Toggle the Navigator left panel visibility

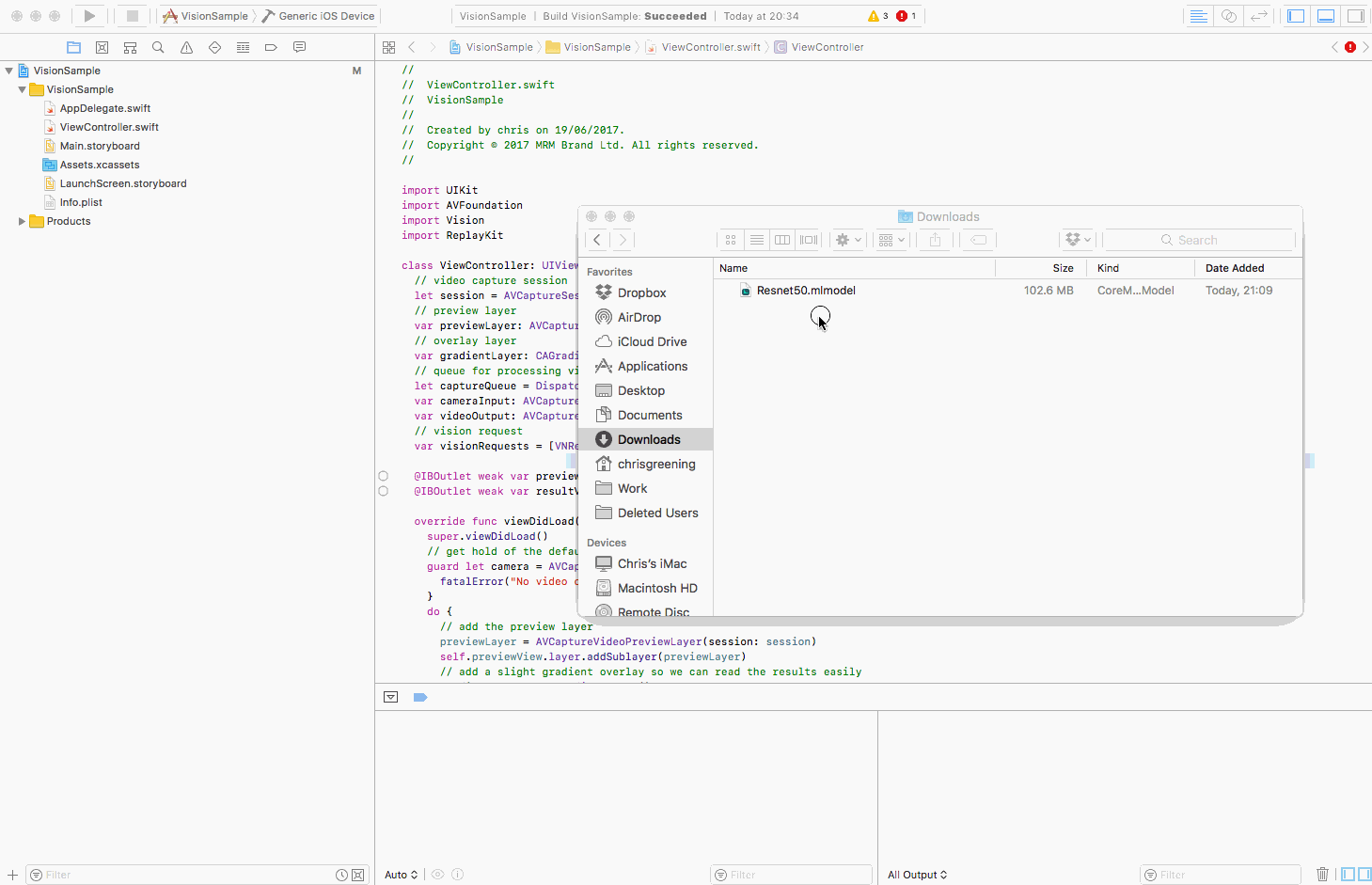[x=1295, y=15]
